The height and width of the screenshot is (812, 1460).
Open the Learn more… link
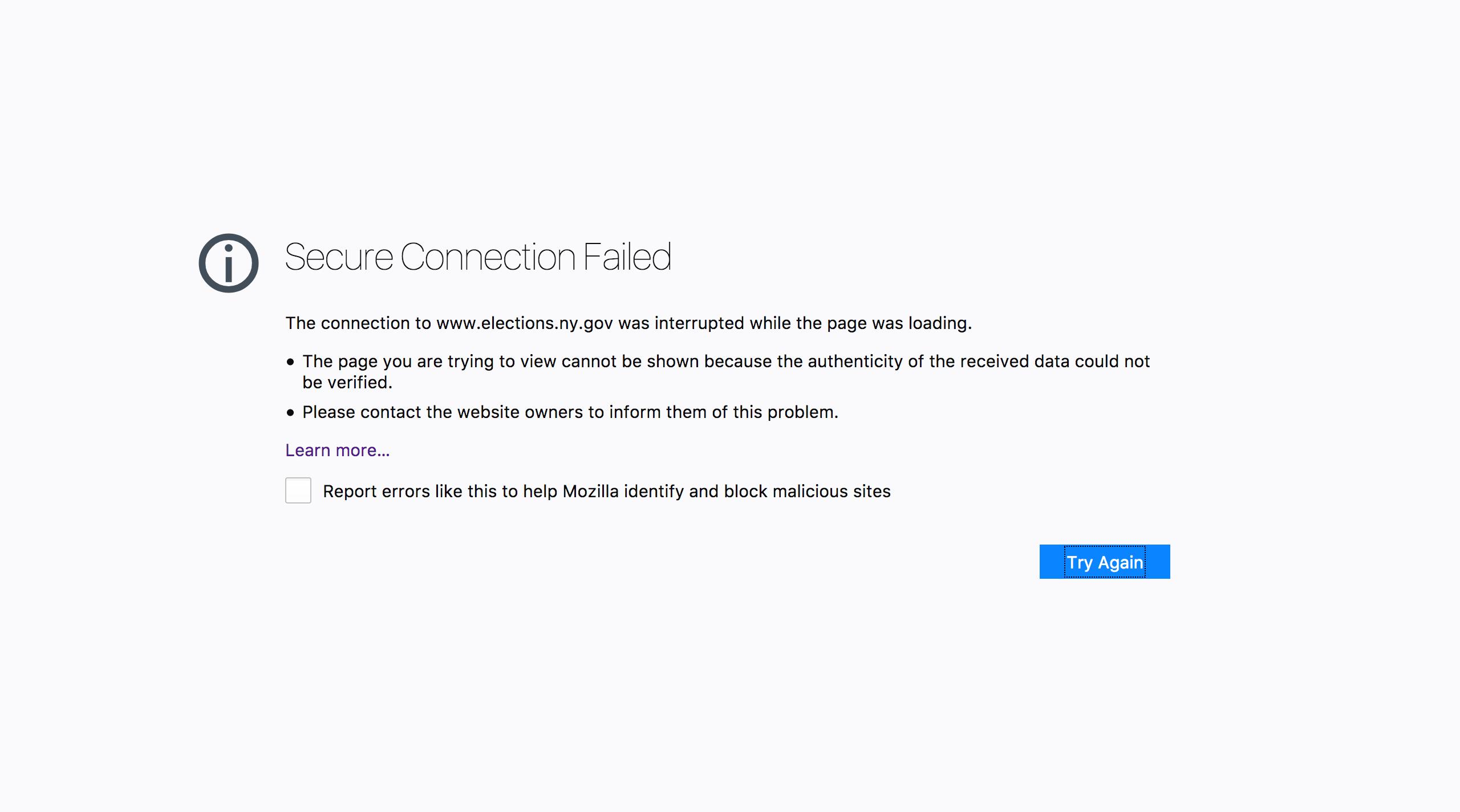(x=337, y=450)
